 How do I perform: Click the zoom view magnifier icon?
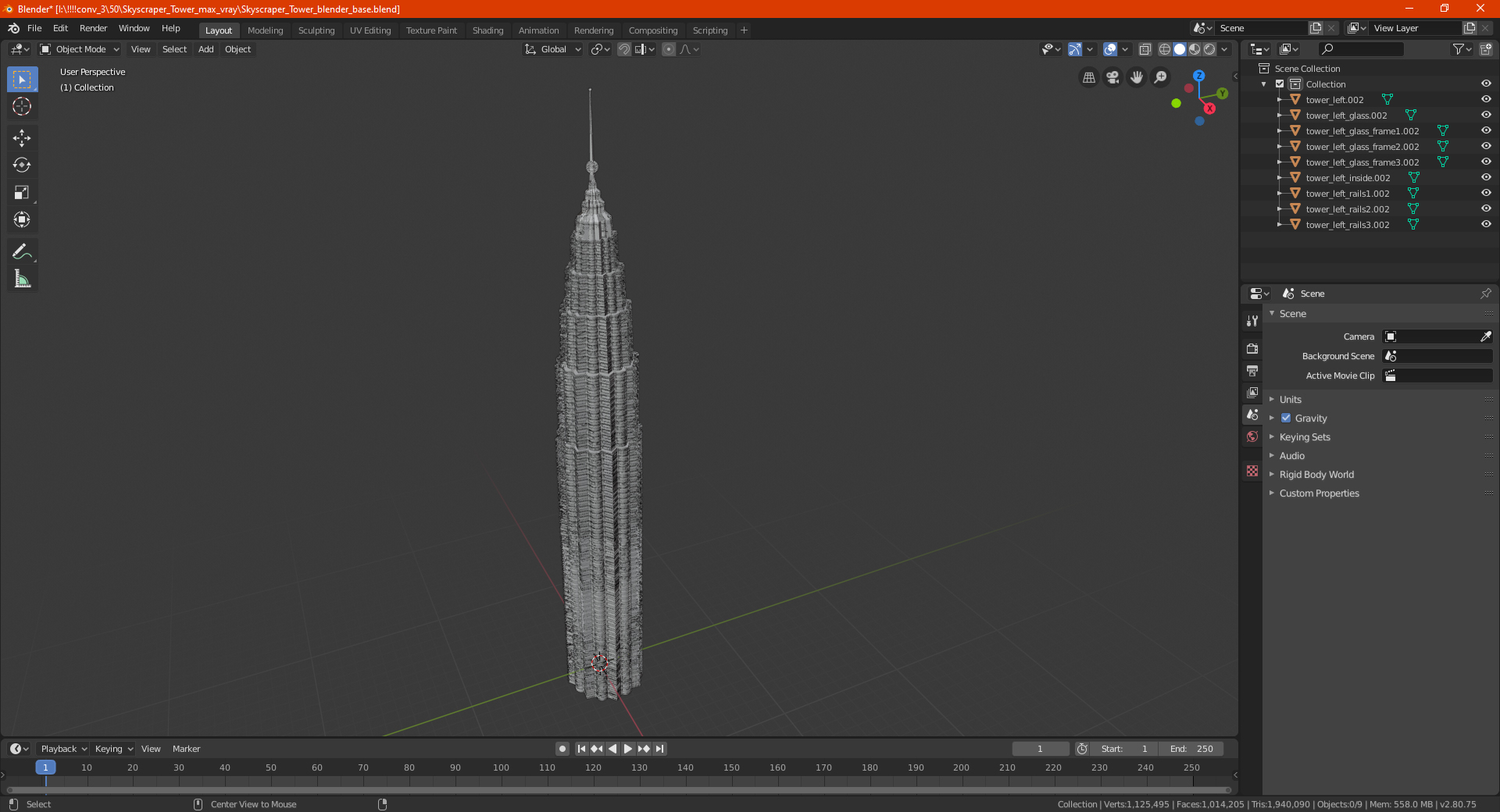pyautogui.click(x=1161, y=77)
